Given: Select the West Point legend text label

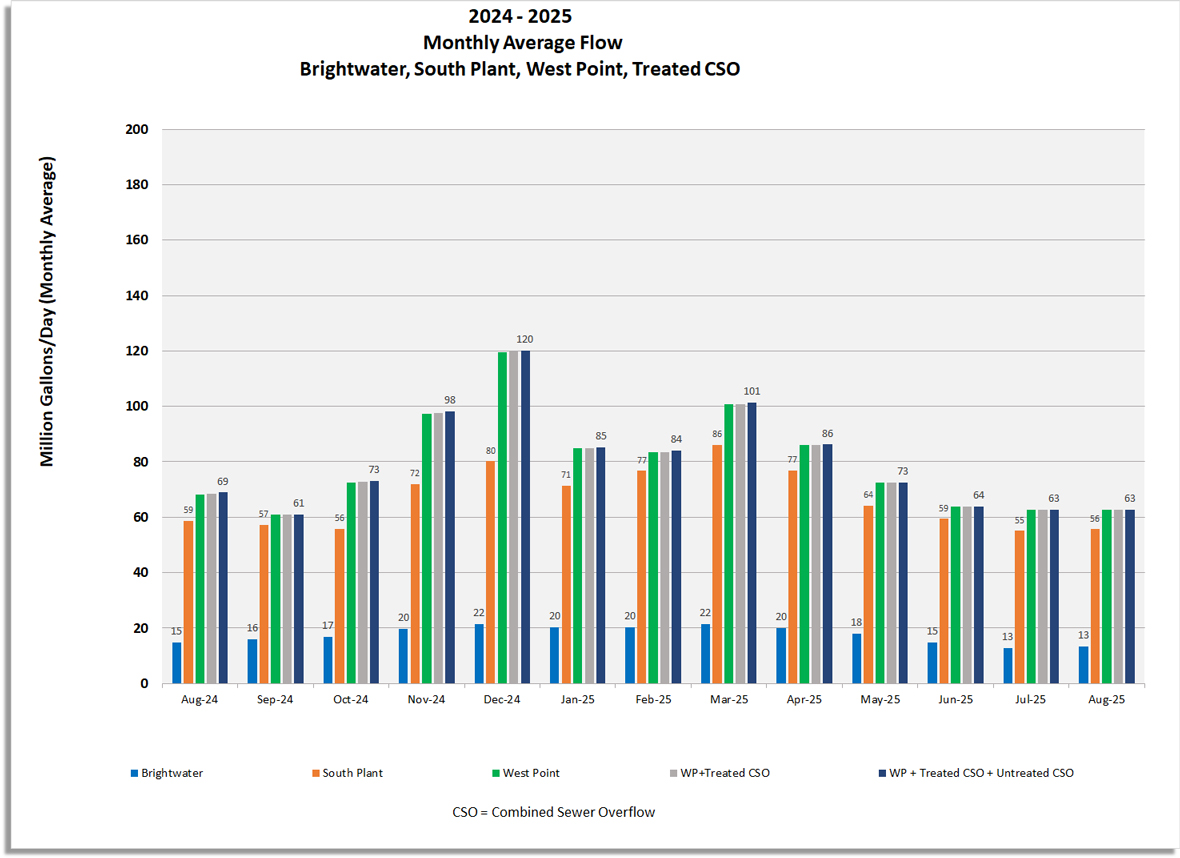Looking at the screenshot, I should tap(531, 773).
